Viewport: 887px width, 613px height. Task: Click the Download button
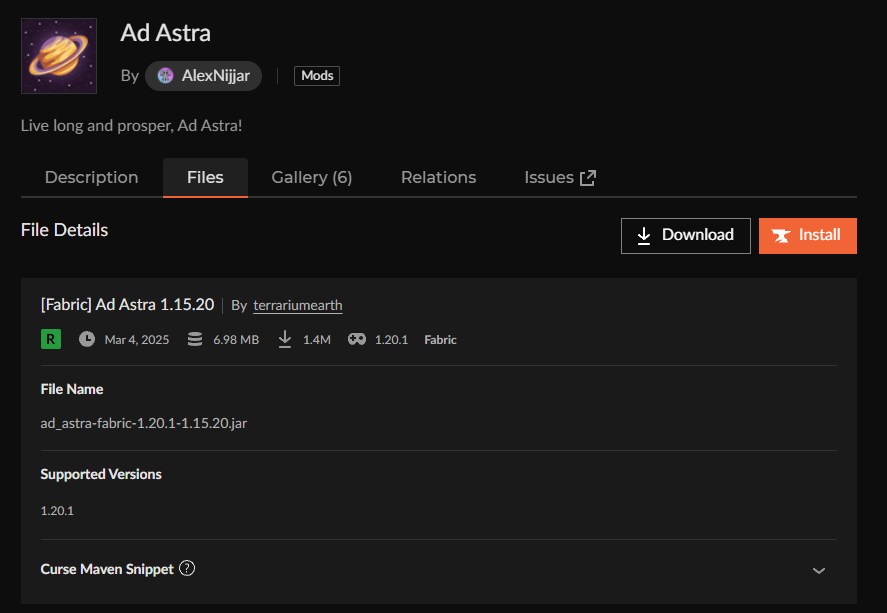[x=685, y=235]
